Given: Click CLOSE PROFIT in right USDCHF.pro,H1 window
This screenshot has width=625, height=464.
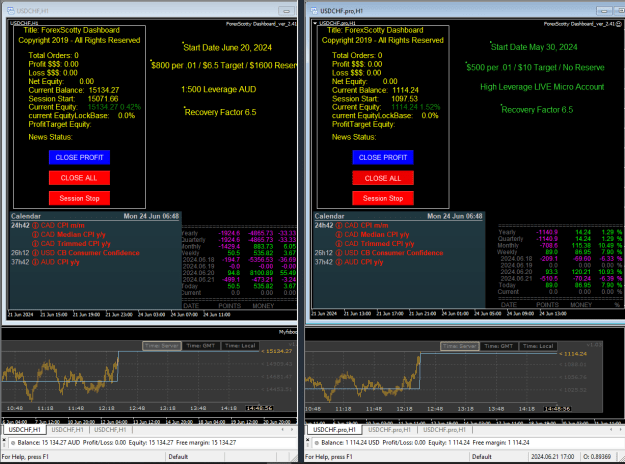Looking at the screenshot, I should 383,157.
